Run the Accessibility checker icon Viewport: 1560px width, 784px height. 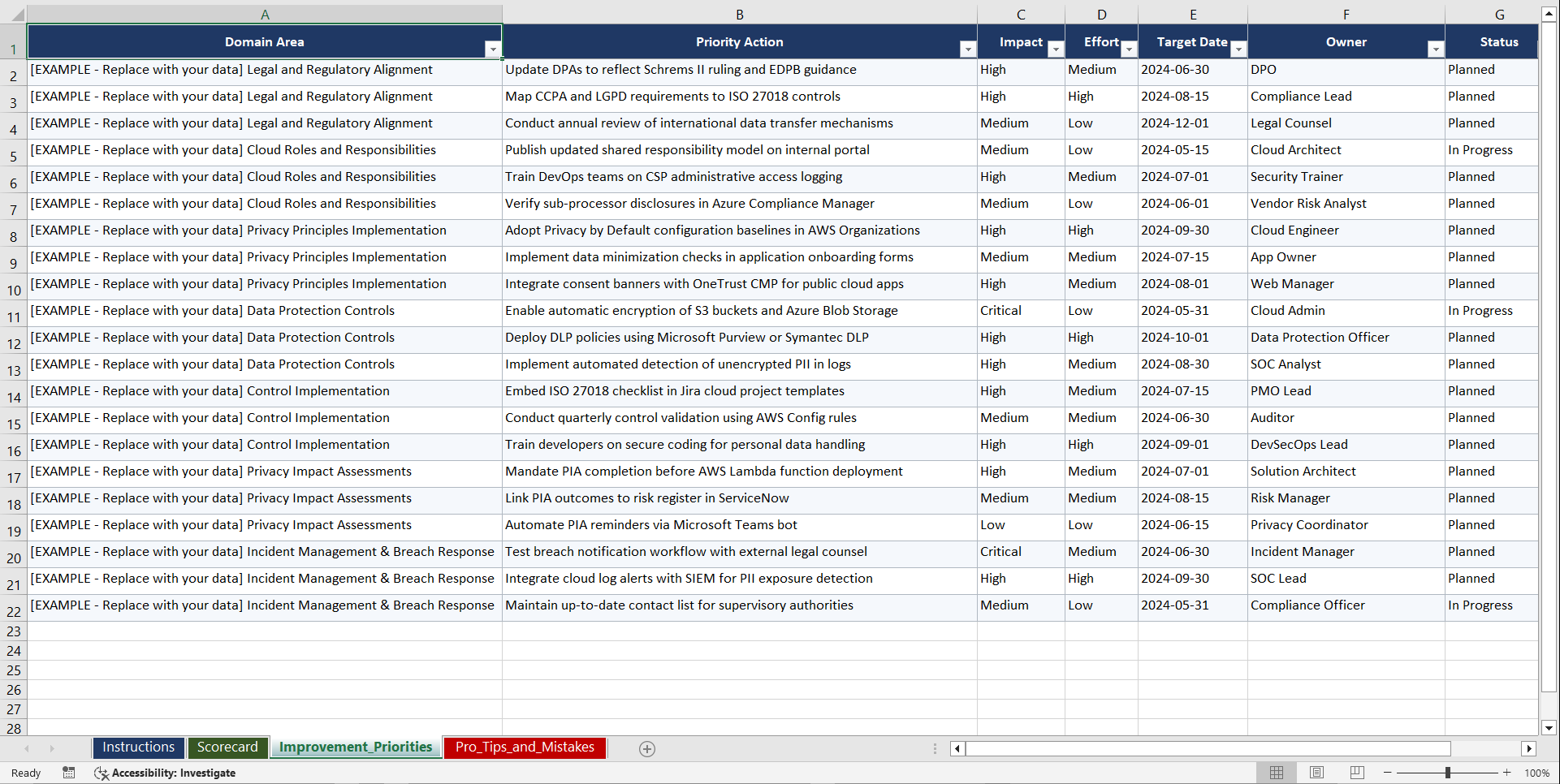click(101, 773)
